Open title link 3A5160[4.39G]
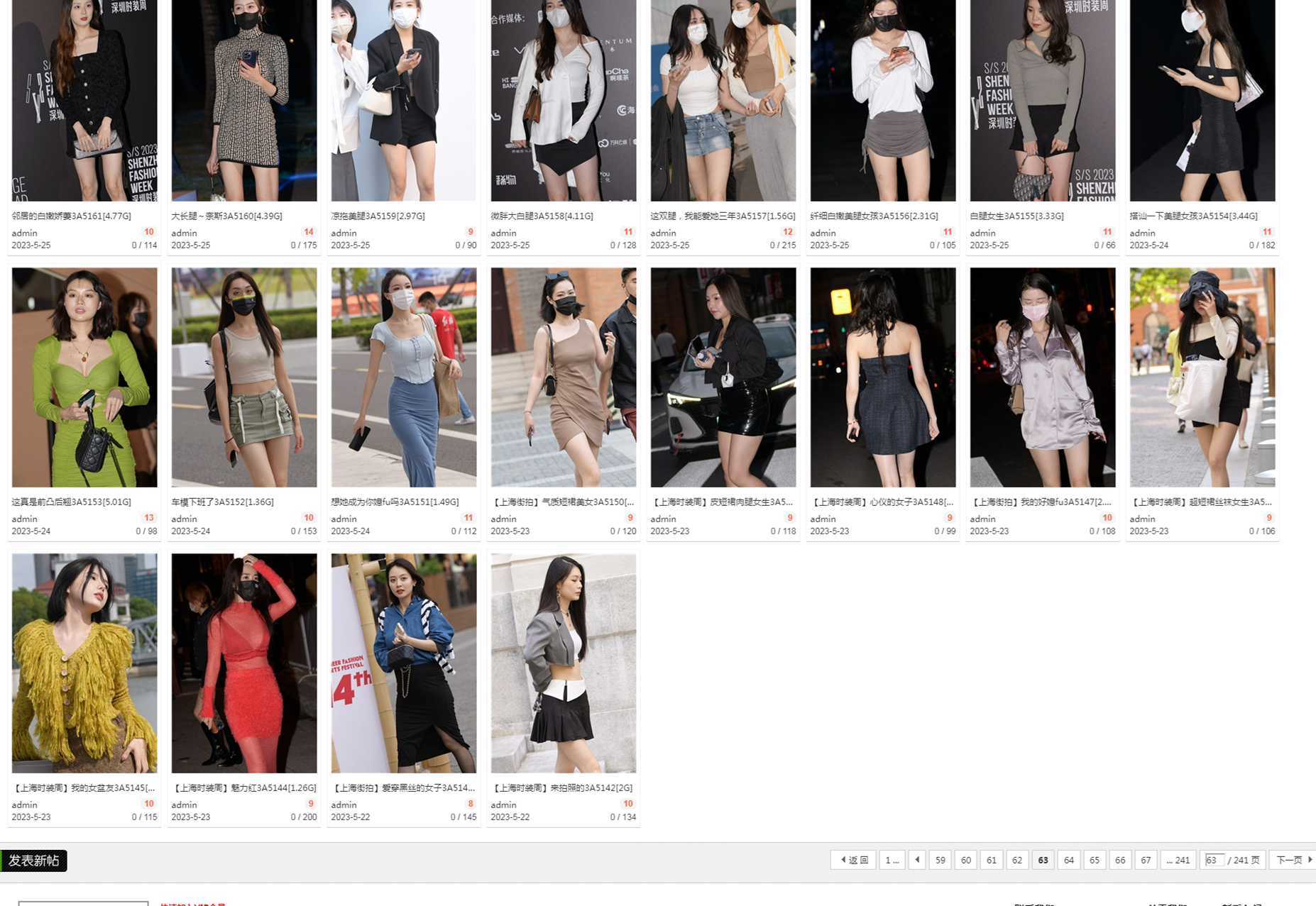Screen dimensions: 1316x906 pyautogui.click(x=227, y=216)
